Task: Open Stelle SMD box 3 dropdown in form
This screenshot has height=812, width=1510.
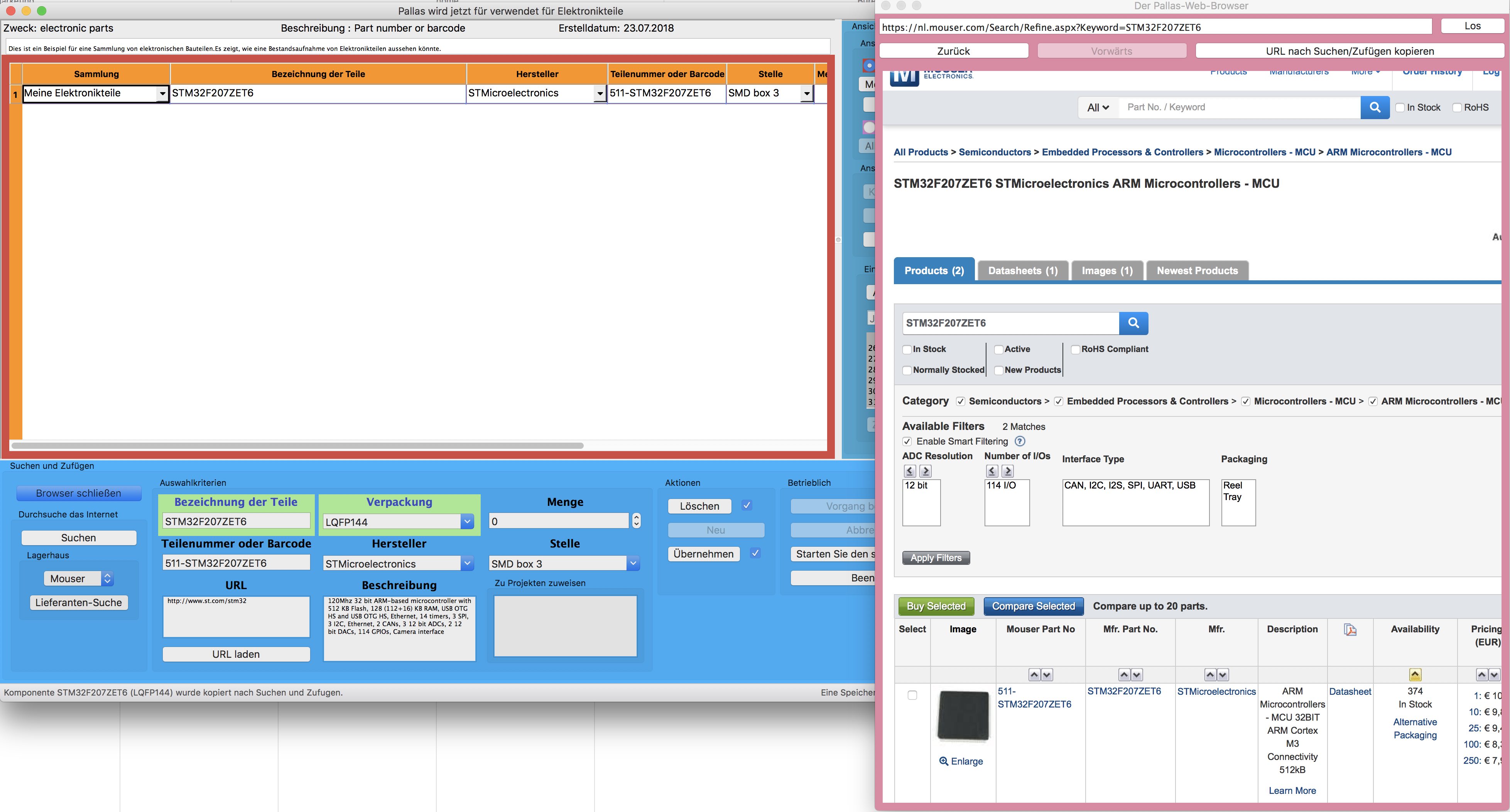Action: pyautogui.click(x=633, y=564)
